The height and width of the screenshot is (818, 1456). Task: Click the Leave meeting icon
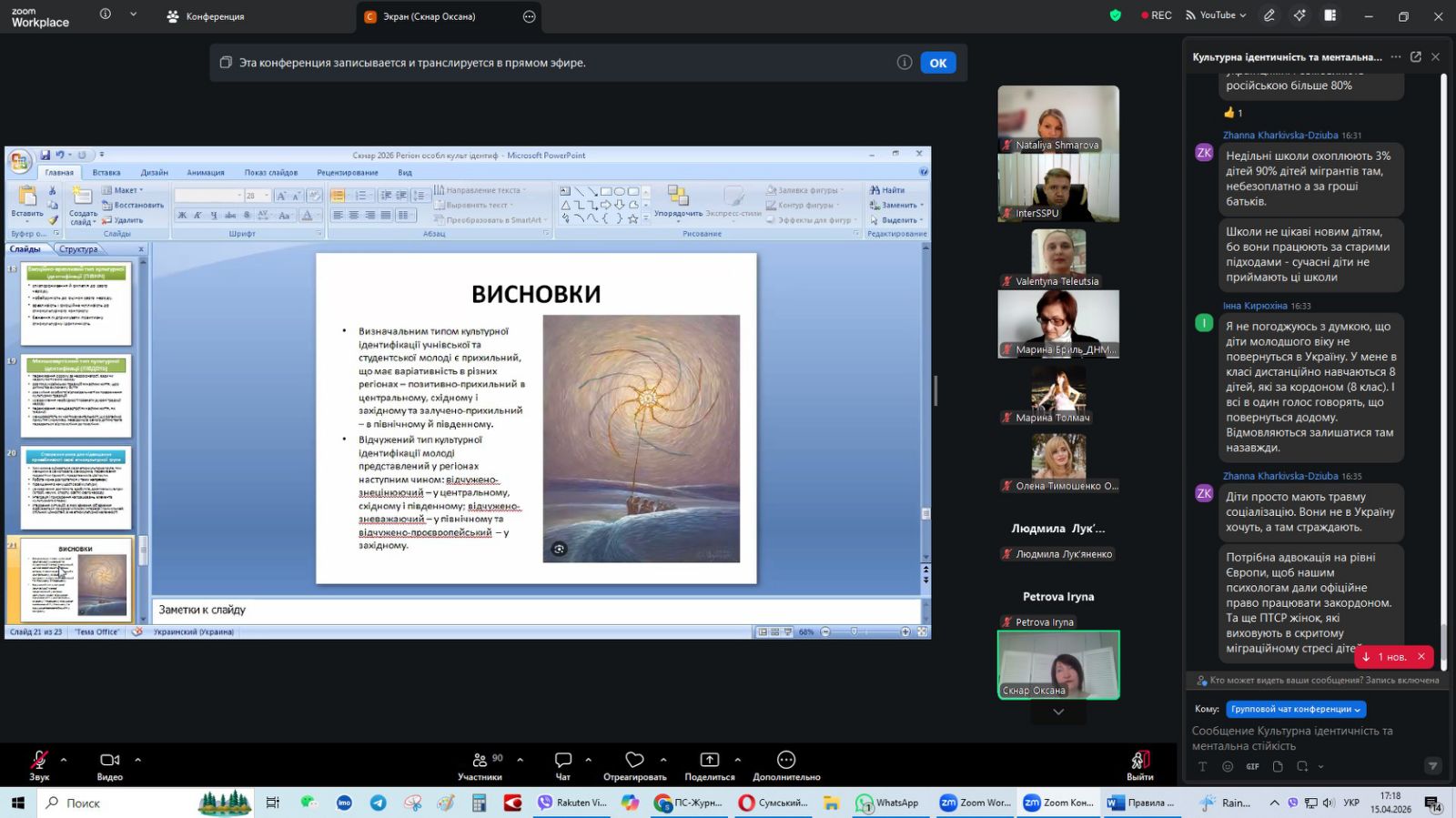(1139, 760)
